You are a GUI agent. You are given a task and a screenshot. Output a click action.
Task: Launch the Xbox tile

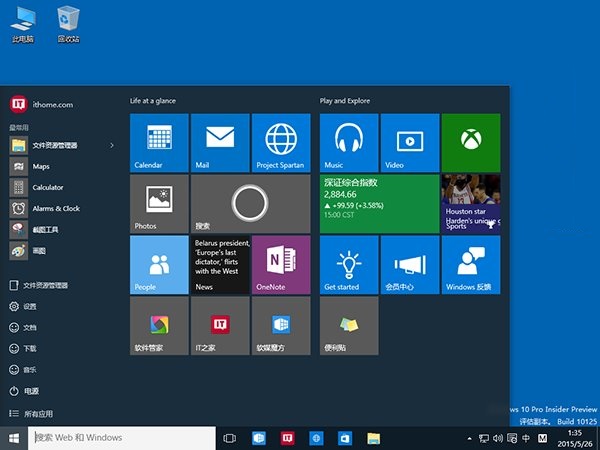471,142
